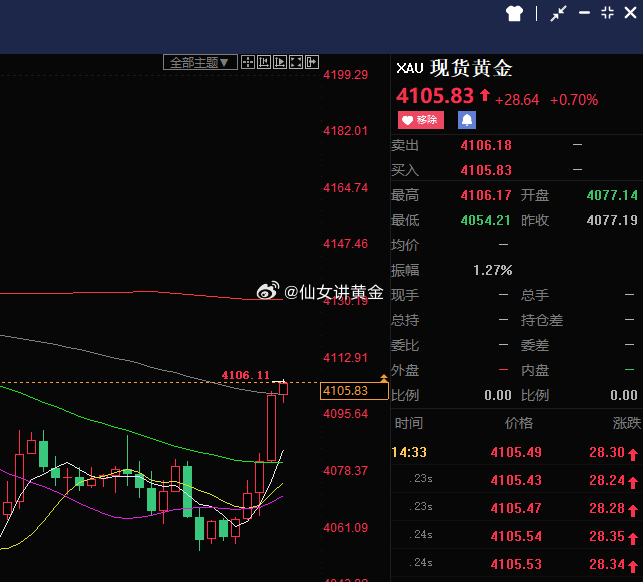Click the 卖出 price 4106.18
643x582 pixels.
click(486, 145)
